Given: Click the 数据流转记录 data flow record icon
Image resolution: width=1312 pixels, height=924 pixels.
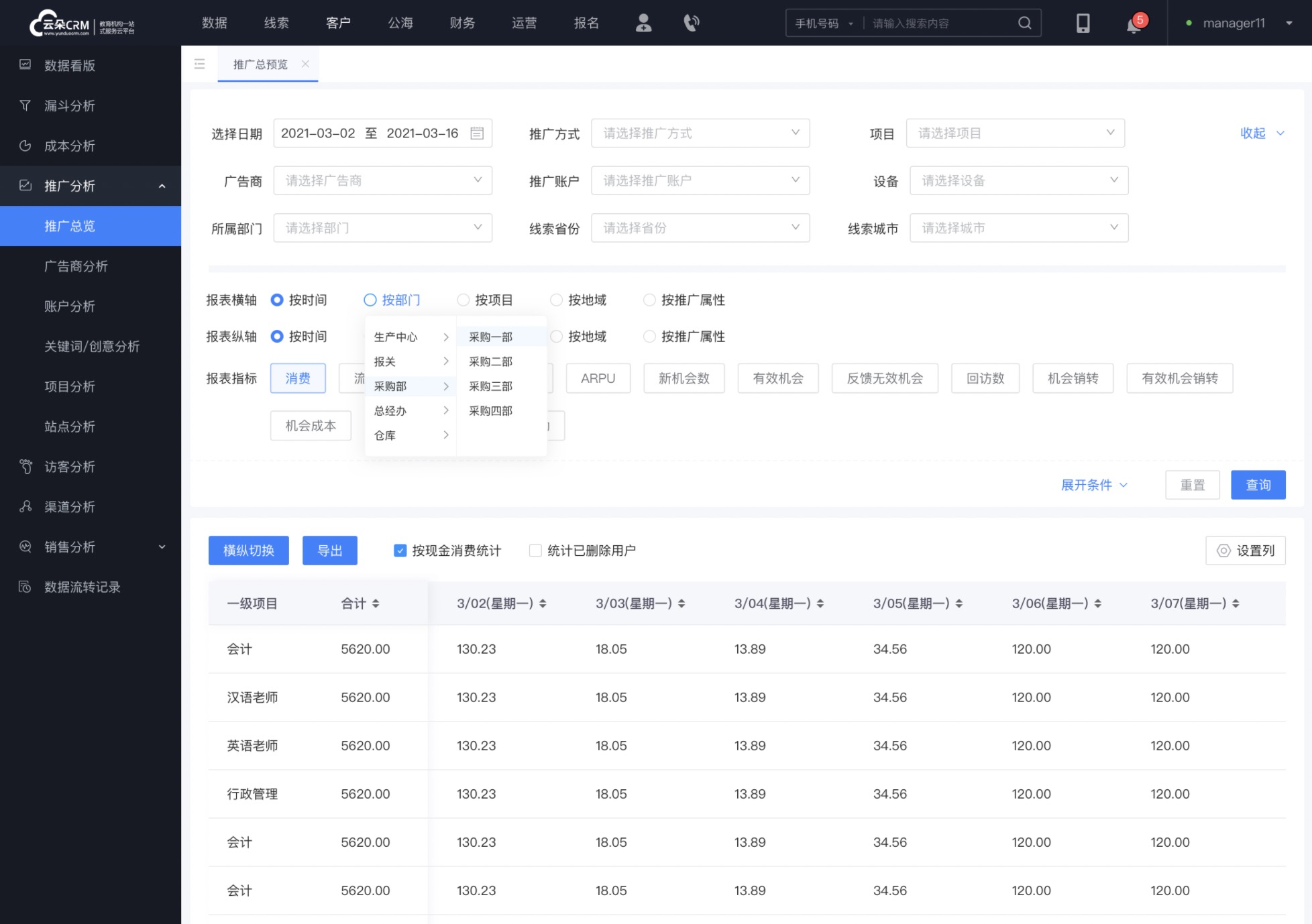Looking at the screenshot, I should pos(26,587).
